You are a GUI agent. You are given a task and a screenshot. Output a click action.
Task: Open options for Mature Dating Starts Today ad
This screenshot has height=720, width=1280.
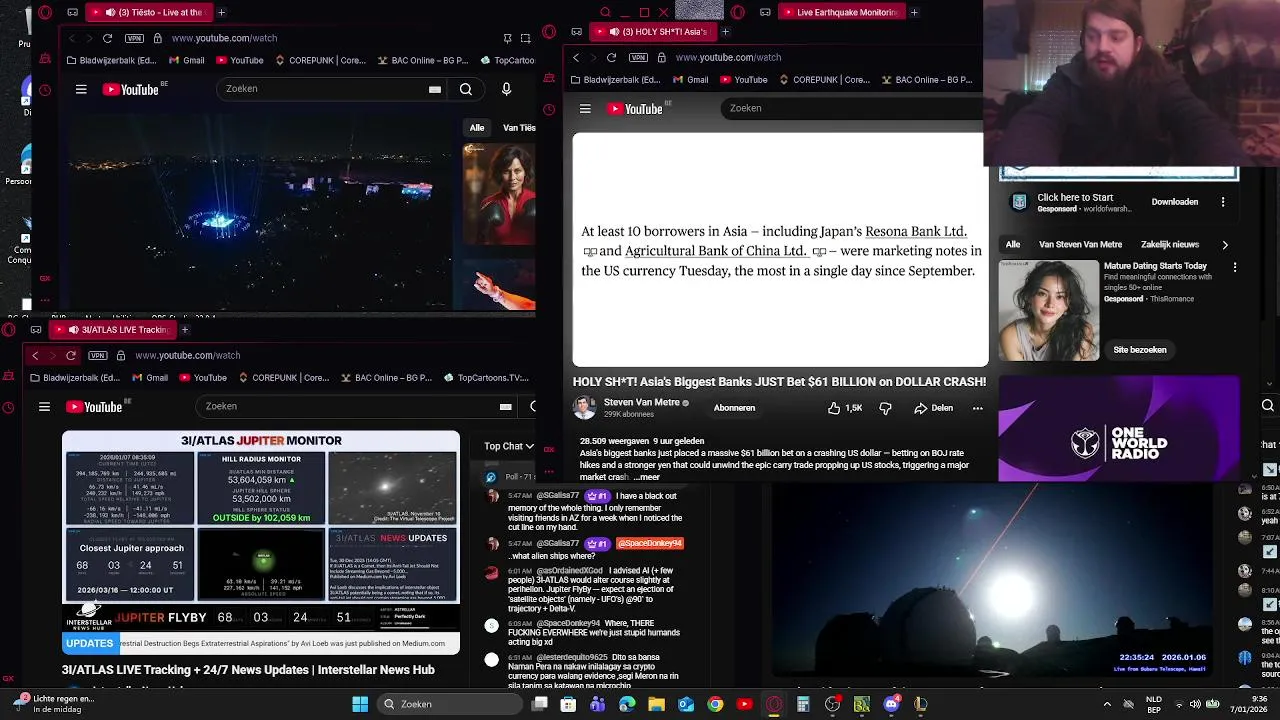[x=1235, y=267]
